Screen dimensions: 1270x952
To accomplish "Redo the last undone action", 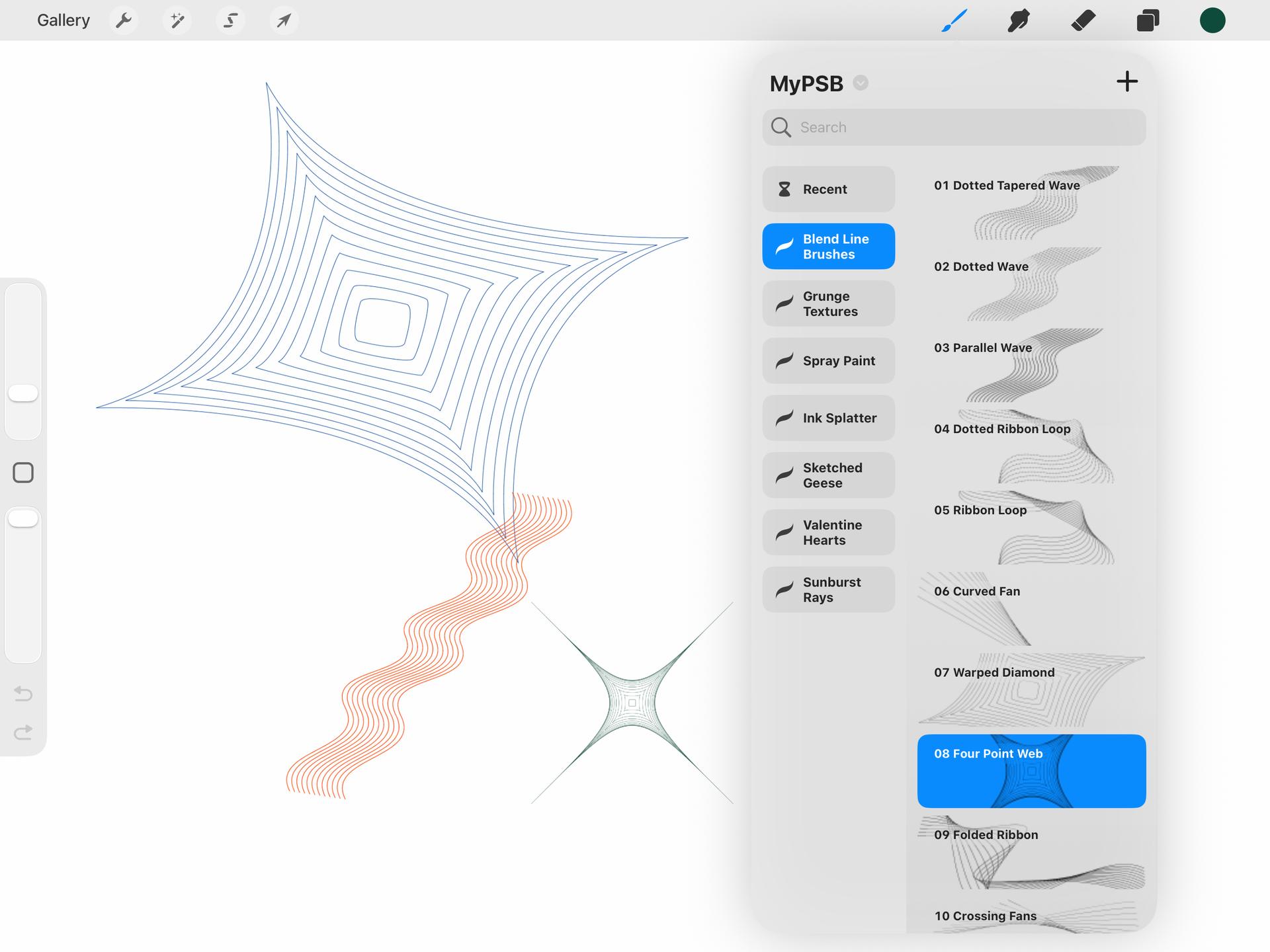I will tap(23, 733).
